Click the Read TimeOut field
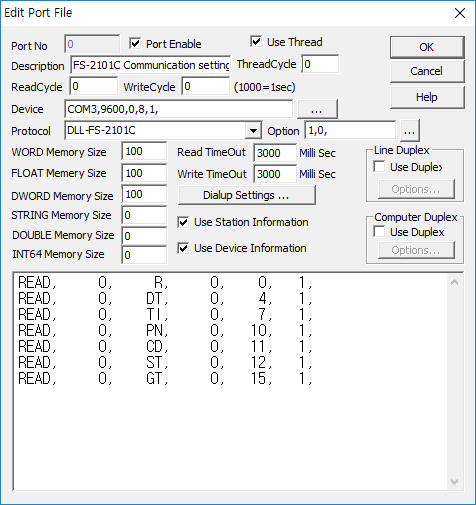Viewport: 476px width, 505px height. point(275,153)
